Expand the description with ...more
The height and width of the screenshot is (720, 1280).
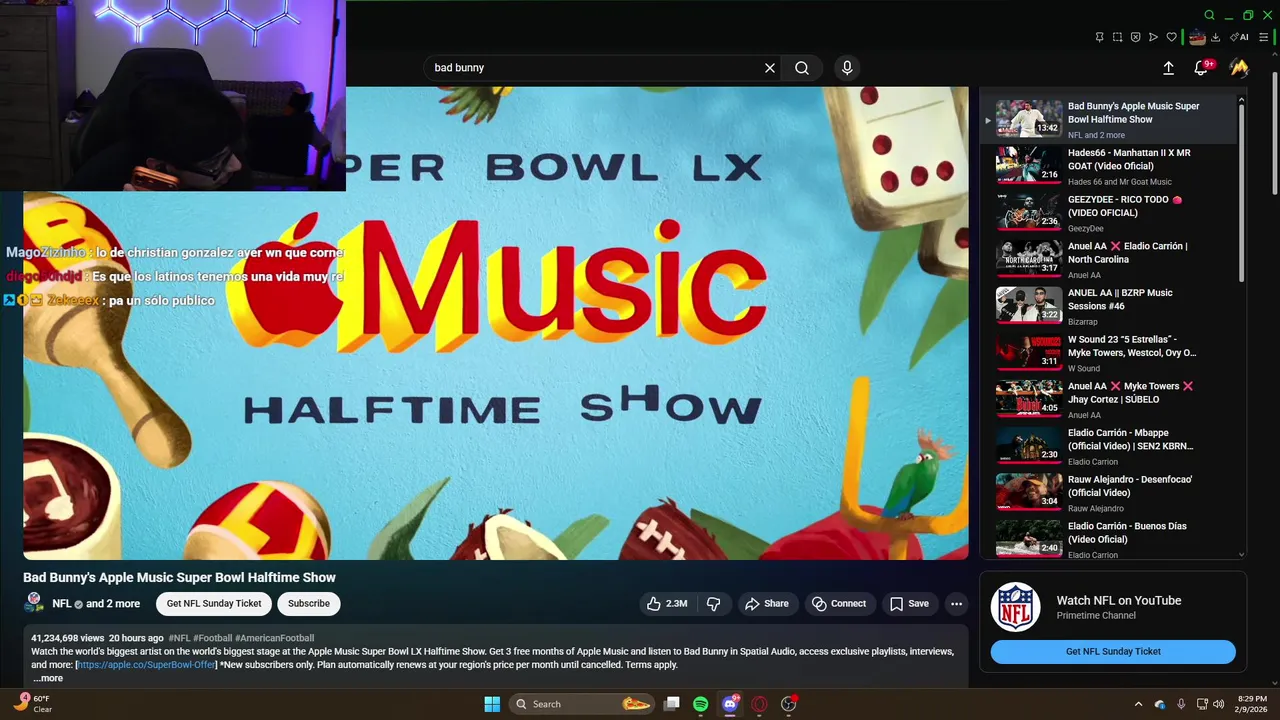click(47, 678)
